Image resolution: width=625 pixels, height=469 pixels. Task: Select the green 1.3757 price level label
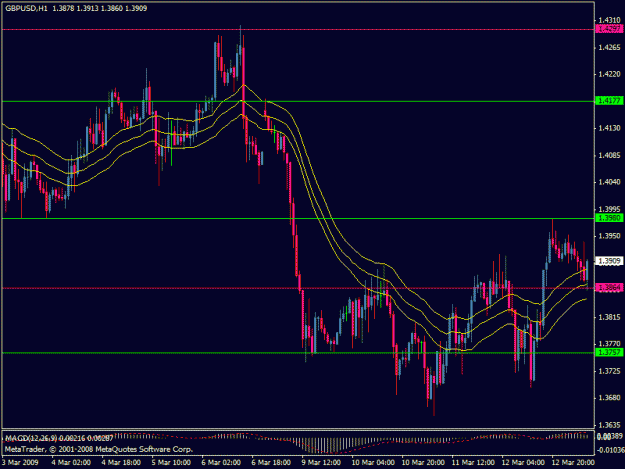(x=609, y=352)
